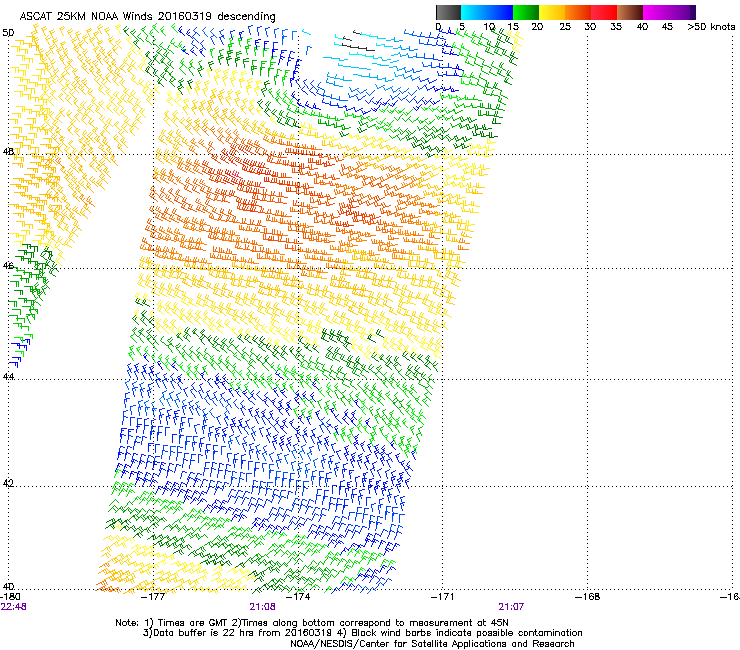
Task: Click the note line starting 'Note: 1) Times are GMT'
Action: (x=312, y=623)
